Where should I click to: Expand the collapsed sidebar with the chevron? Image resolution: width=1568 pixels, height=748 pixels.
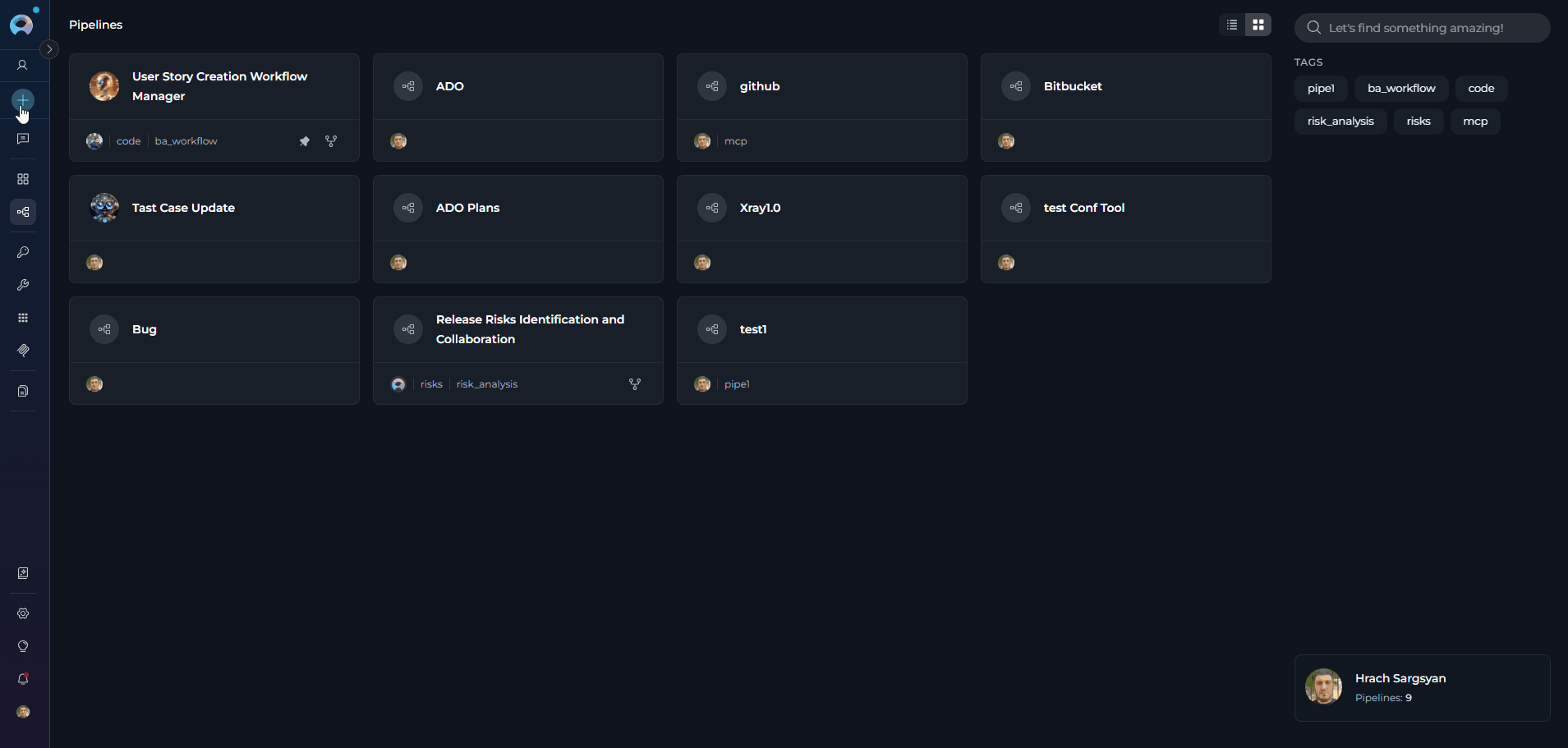point(49,49)
